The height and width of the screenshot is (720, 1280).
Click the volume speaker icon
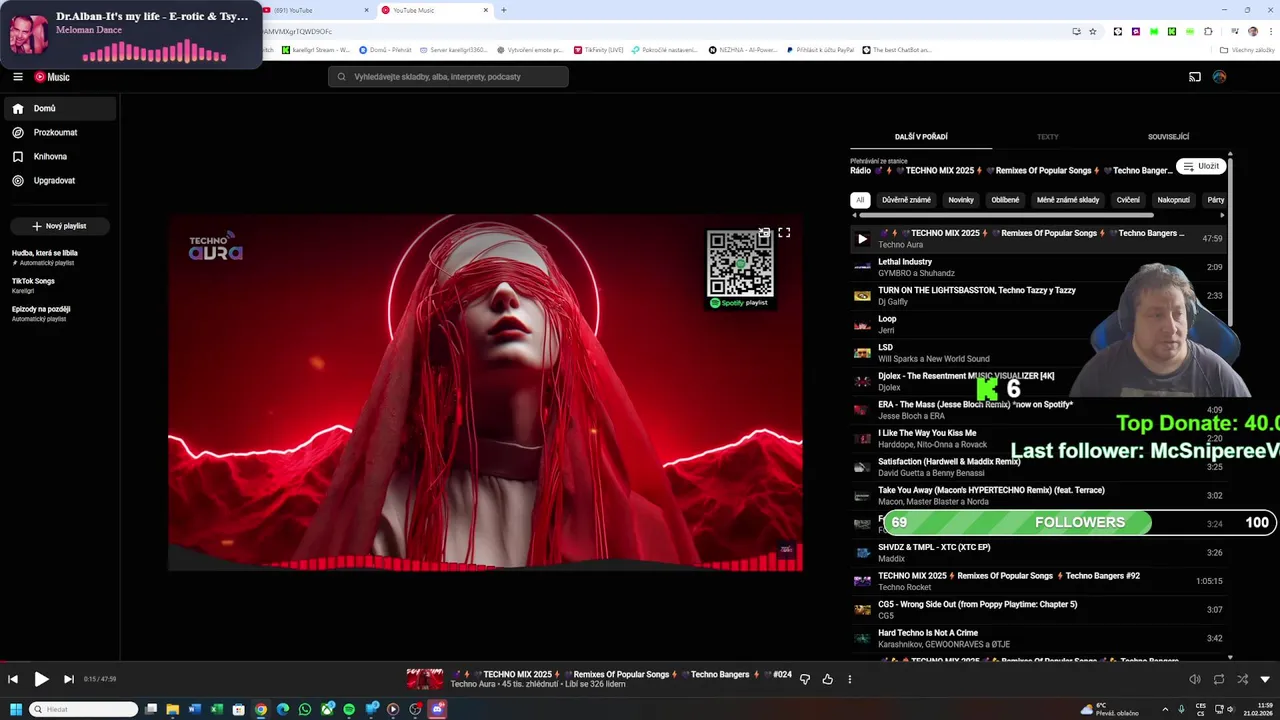[x=1194, y=679]
